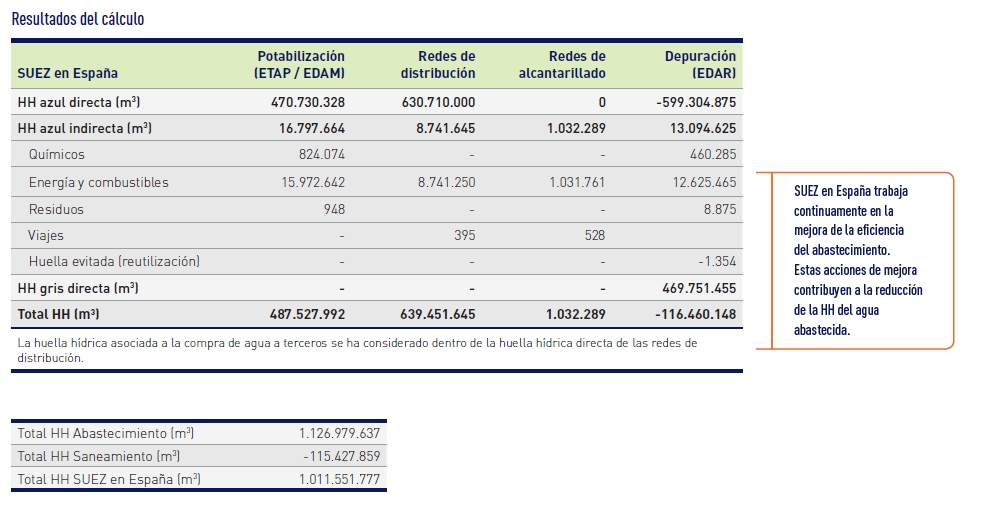Click the 'Potabilización (ETAP / EDAM)' column header
This screenshot has width=1000, height=516.
[x=299, y=64]
